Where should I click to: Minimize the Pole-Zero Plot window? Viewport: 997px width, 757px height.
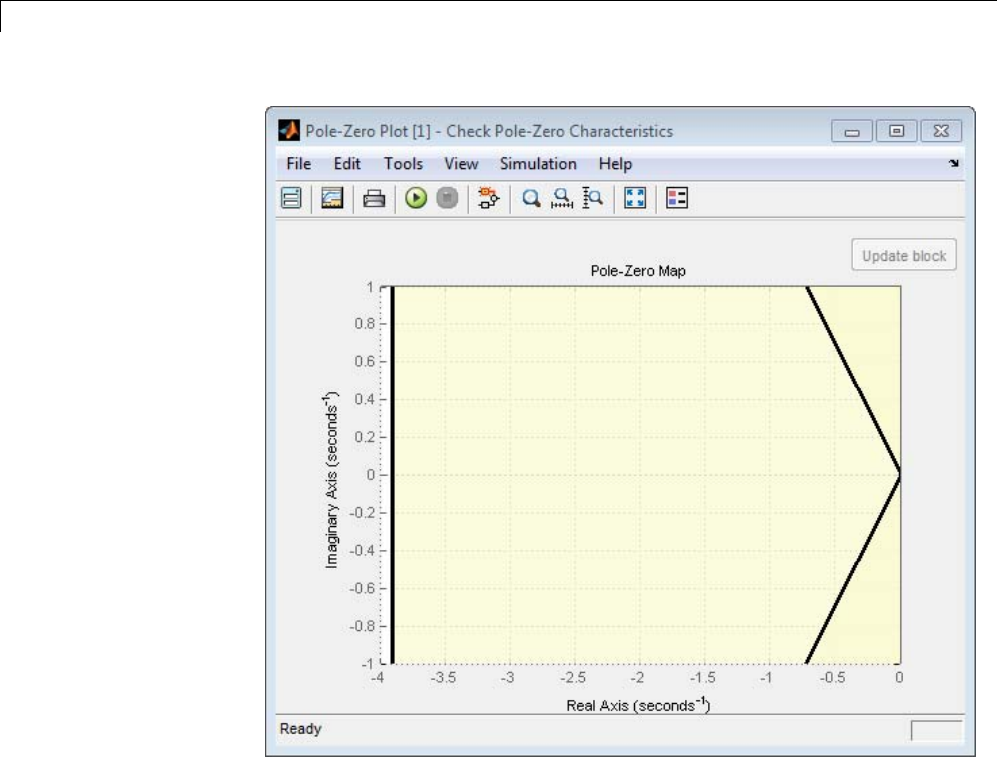(852, 132)
